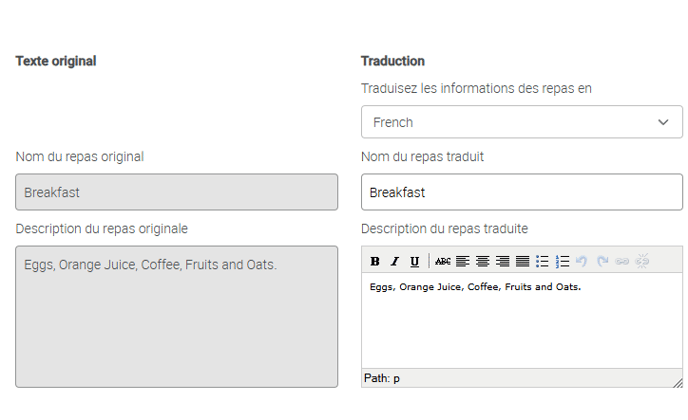Justify text in the editor
Viewport: 688px width, 420px height.
[x=522, y=261]
